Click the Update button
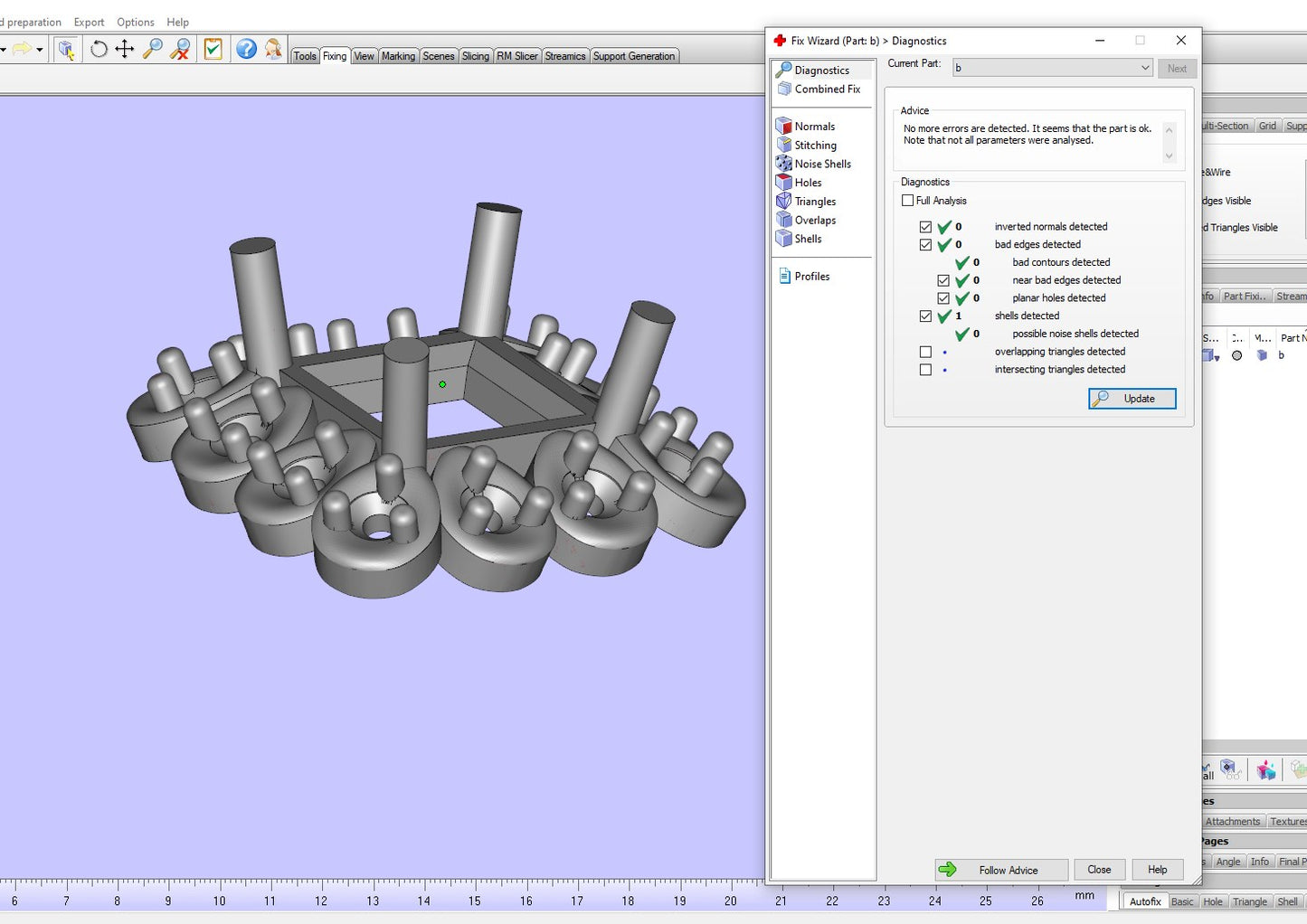 point(1132,399)
